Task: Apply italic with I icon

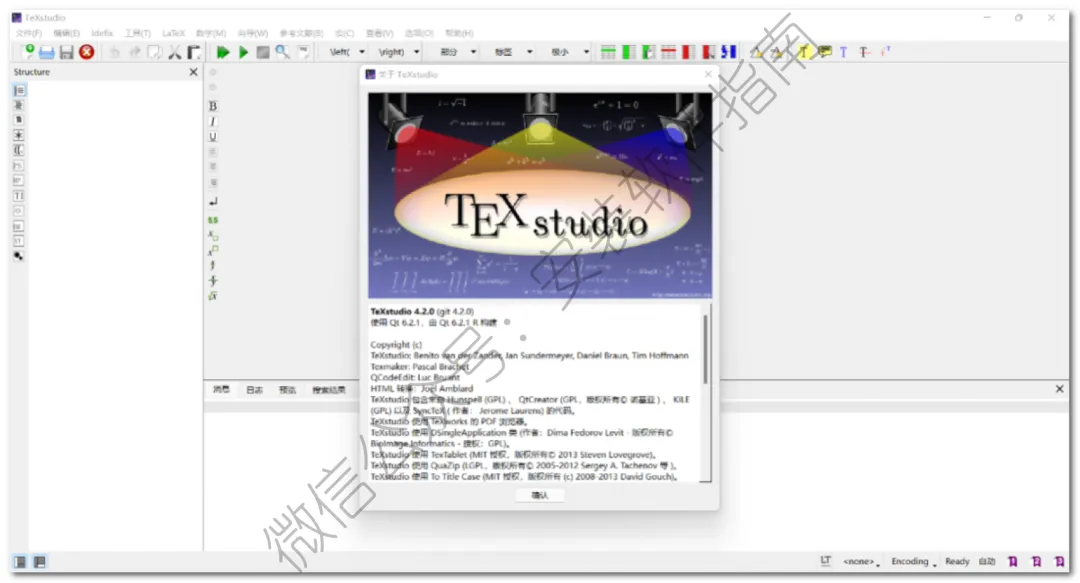Action: 213,121
